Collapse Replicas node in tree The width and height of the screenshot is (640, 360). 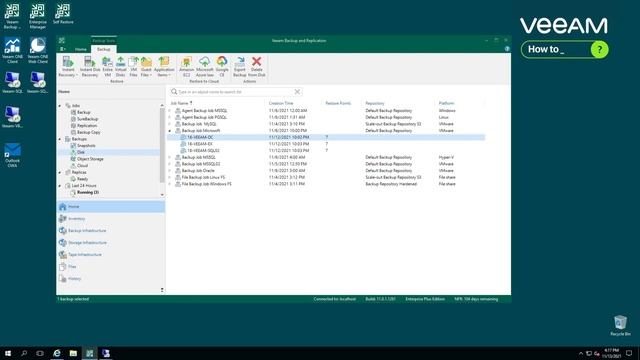point(60,172)
